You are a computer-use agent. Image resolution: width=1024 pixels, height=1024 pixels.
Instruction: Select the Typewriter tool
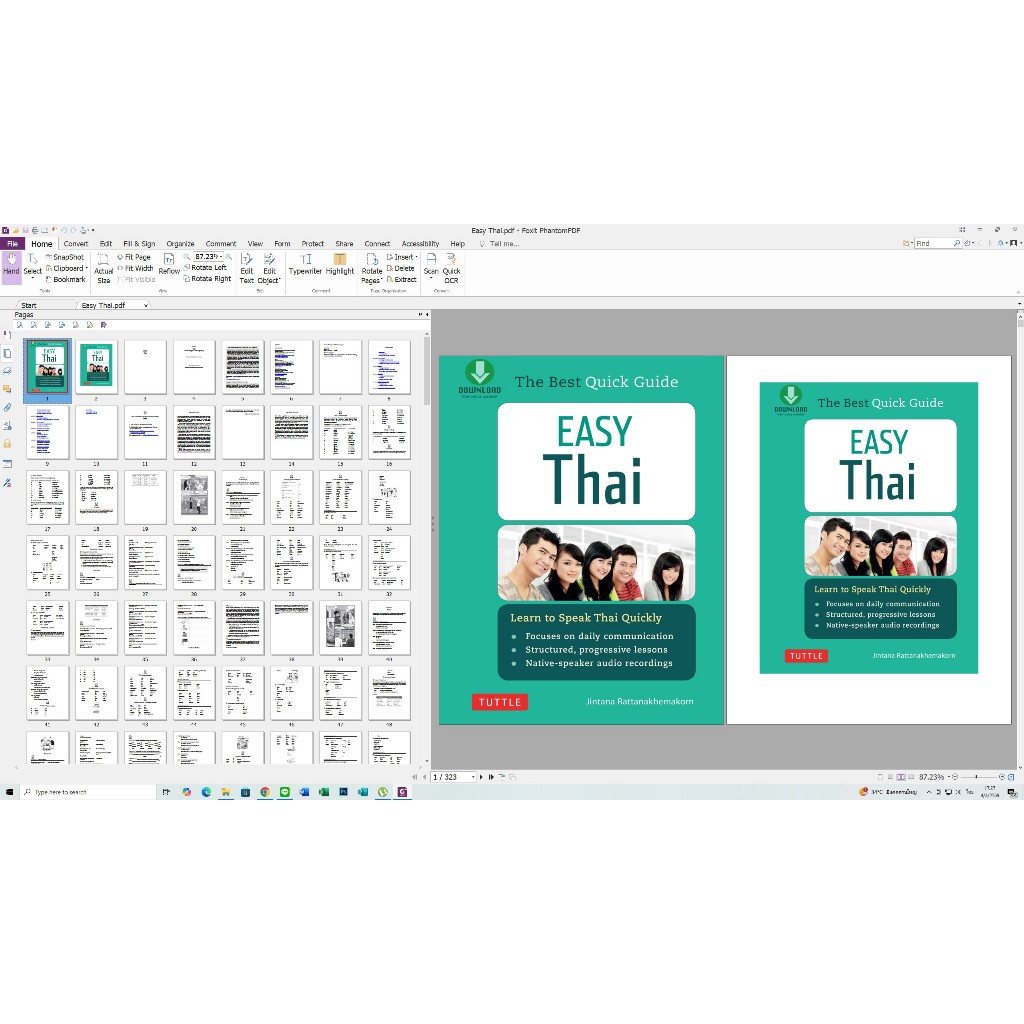305,264
